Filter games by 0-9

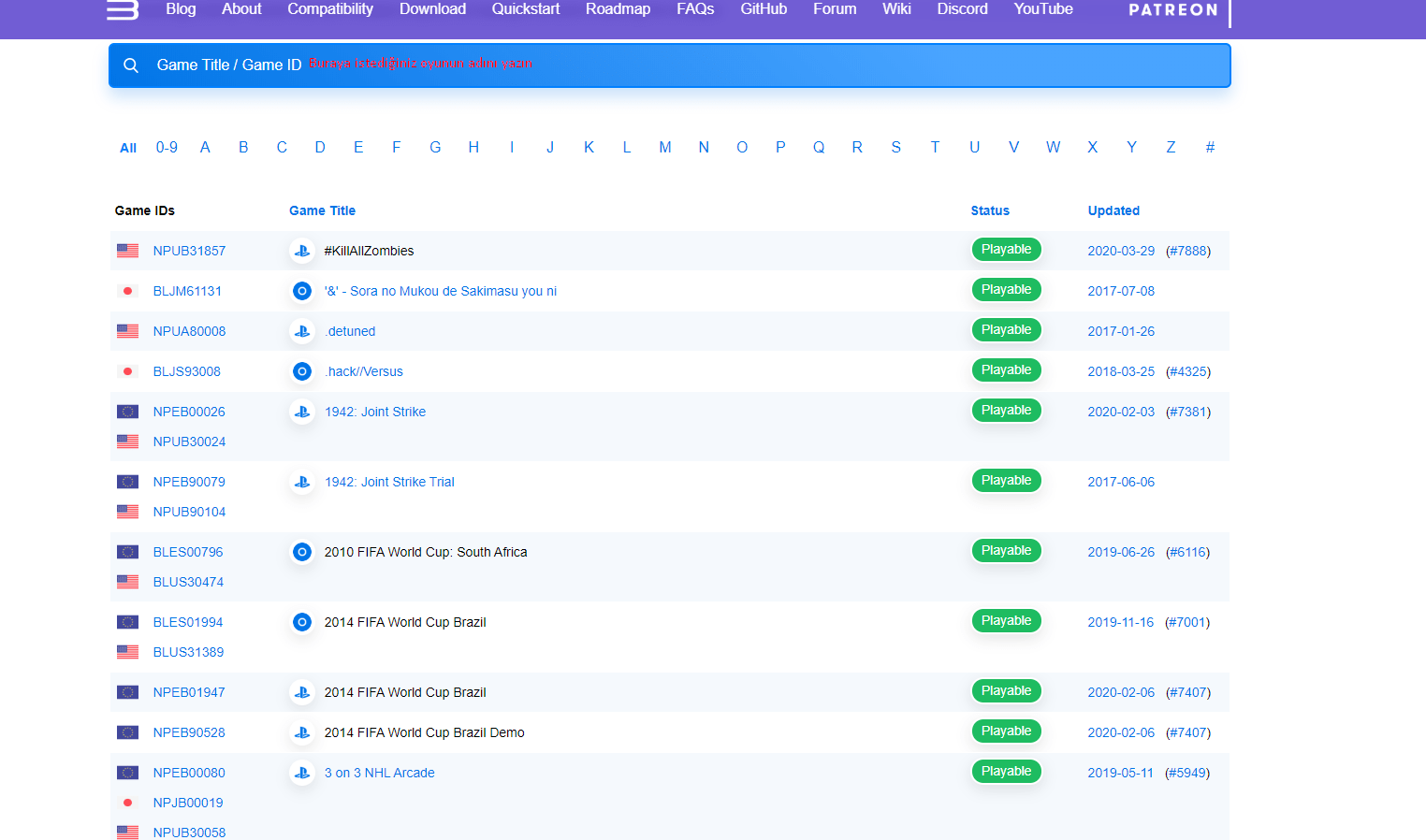point(167,148)
